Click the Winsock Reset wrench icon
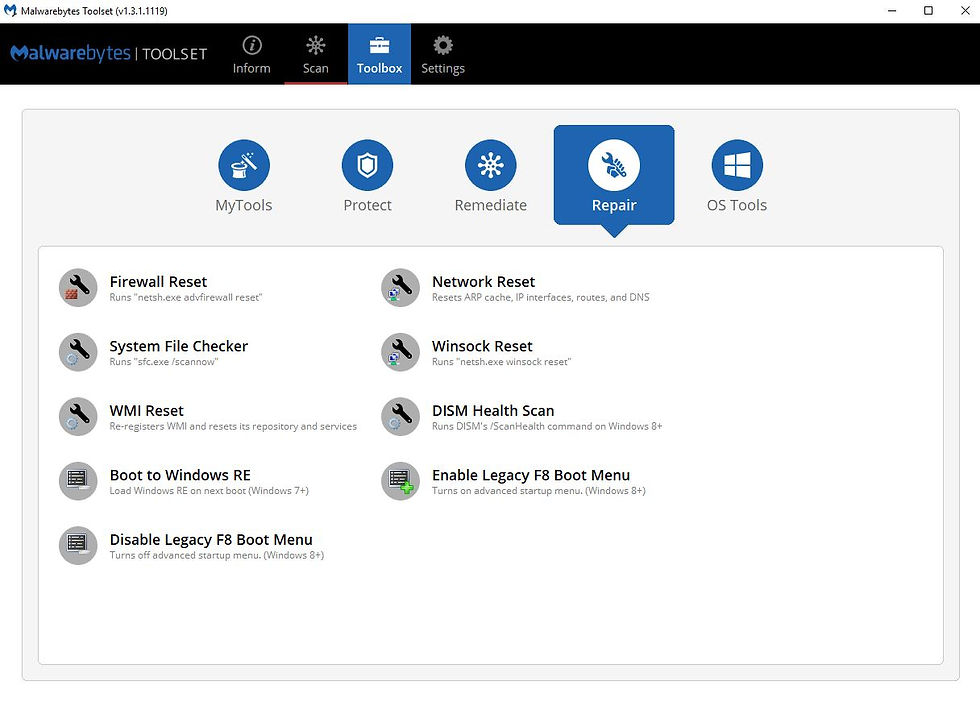Screen dimensions: 980x702 (x=401, y=352)
